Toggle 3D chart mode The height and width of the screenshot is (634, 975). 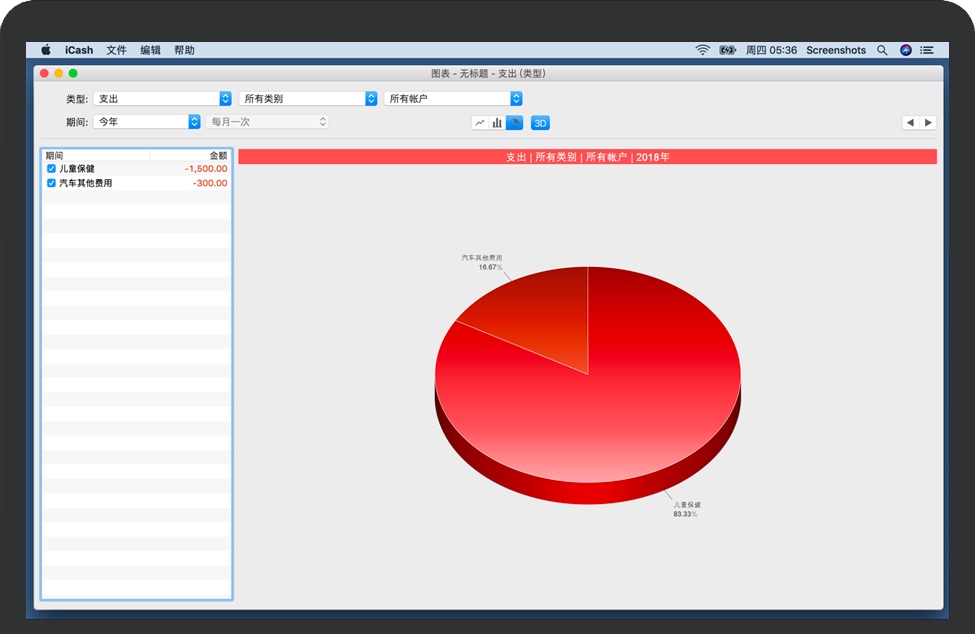click(x=540, y=123)
